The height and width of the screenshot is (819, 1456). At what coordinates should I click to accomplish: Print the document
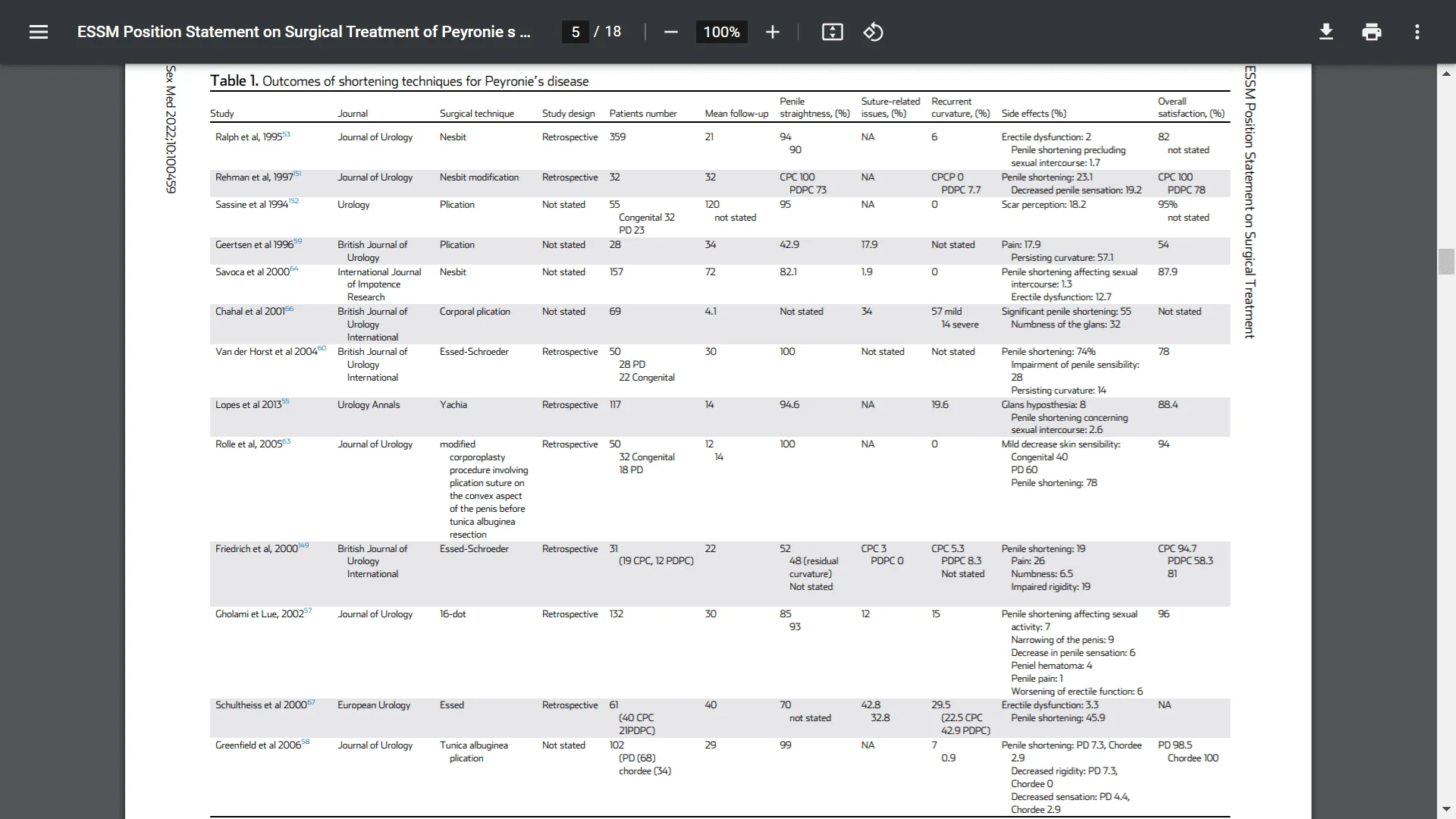tap(1371, 32)
